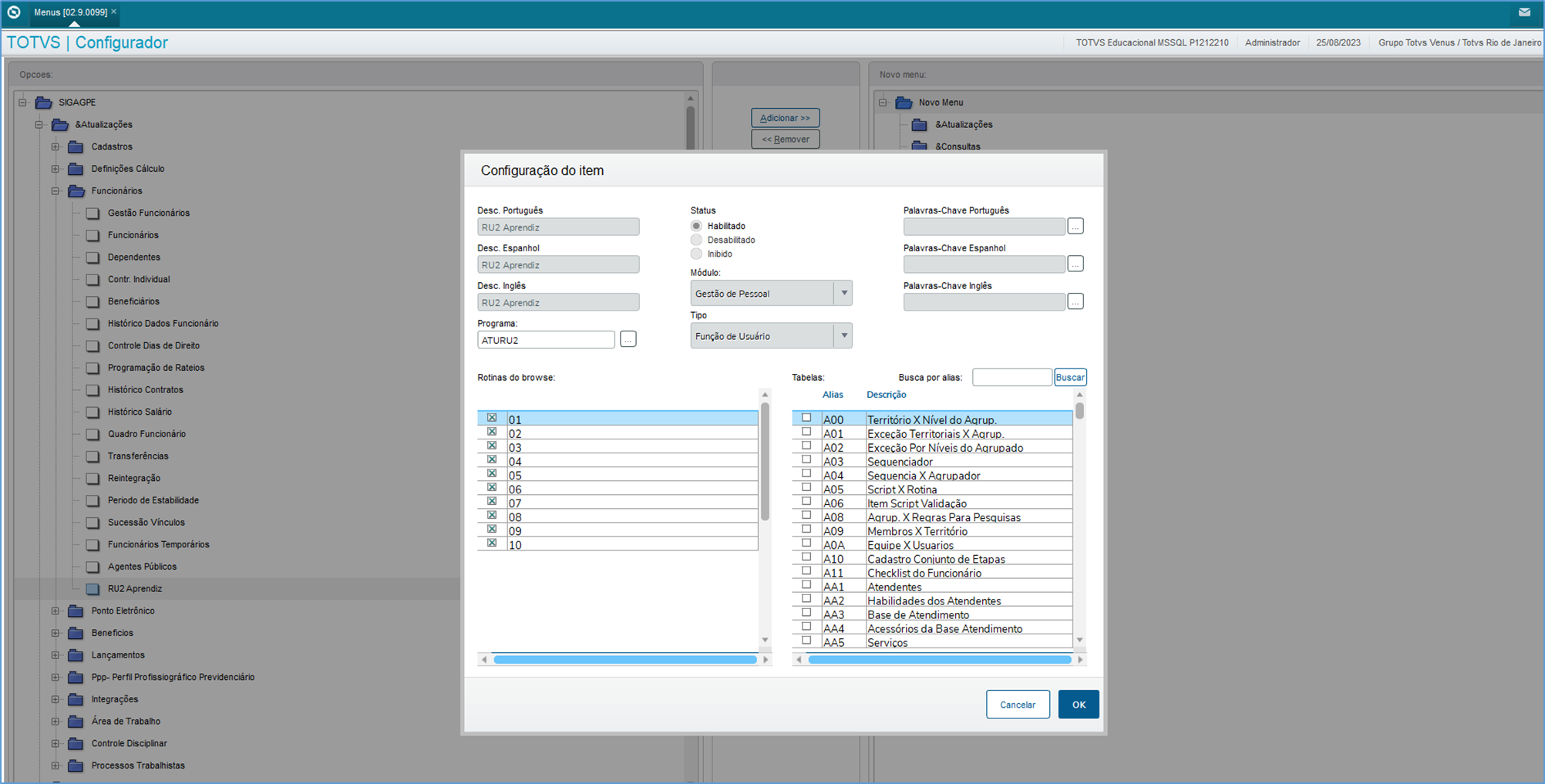Click the Histórico Salário item icon
Viewport: 1545px width, 784px height.
click(93, 412)
